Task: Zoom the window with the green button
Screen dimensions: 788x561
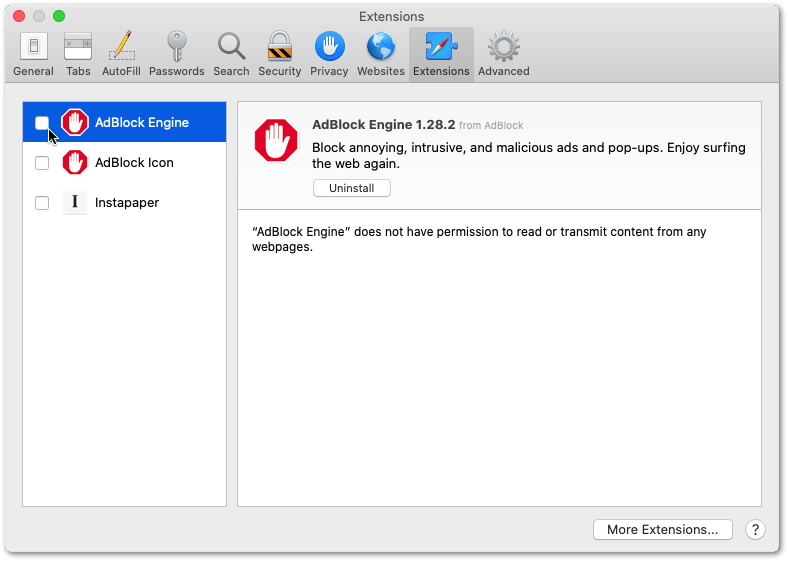Action: pos(59,16)
